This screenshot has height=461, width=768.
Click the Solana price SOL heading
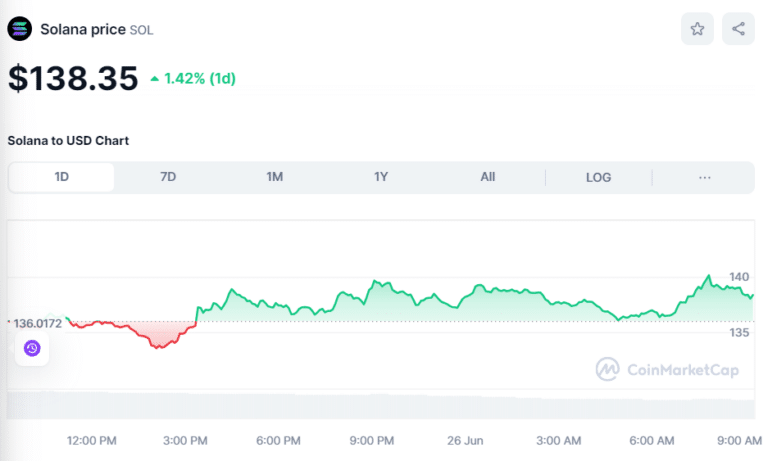[x=96, y=29]
